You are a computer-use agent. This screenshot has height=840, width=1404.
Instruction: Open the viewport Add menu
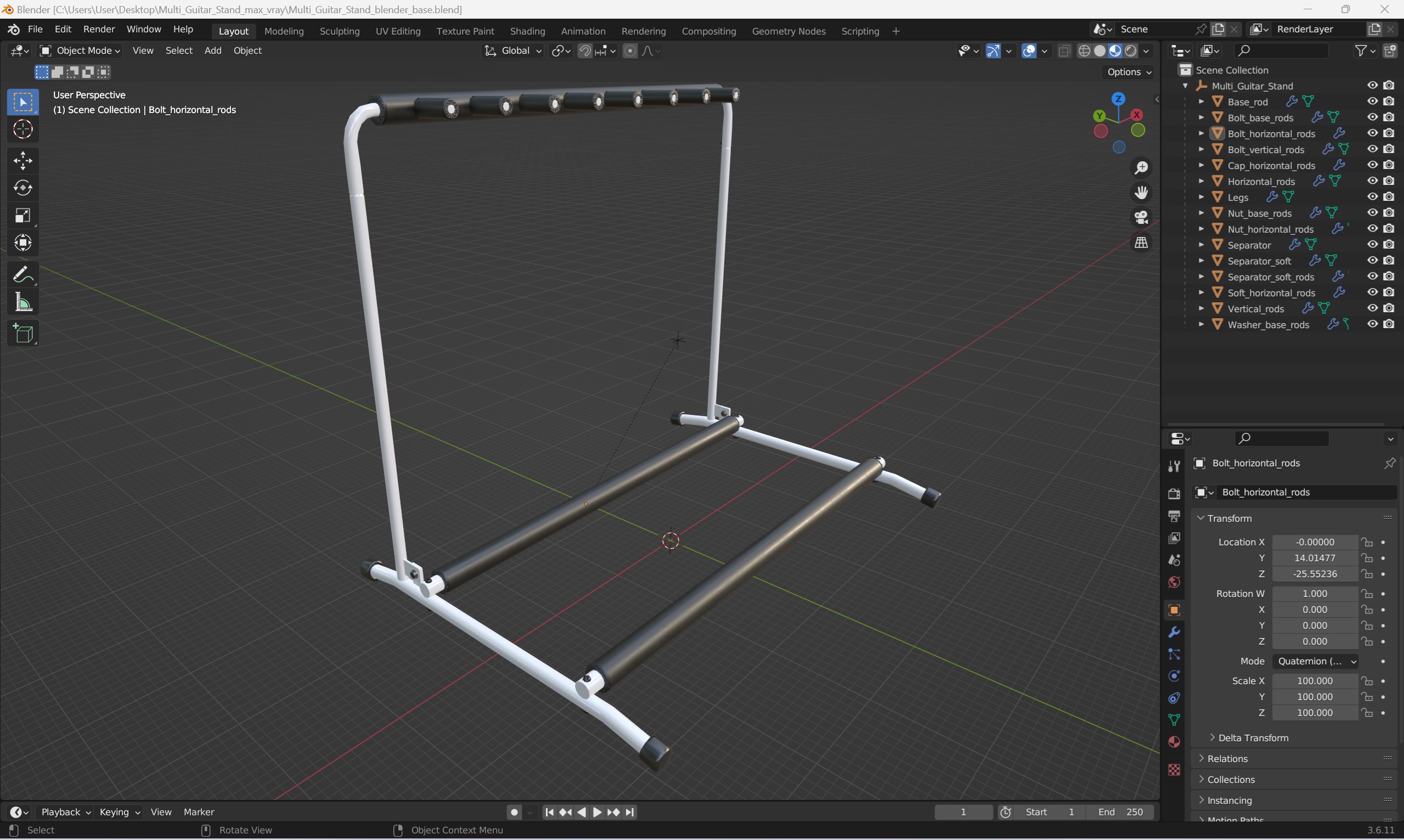[213, 51]
